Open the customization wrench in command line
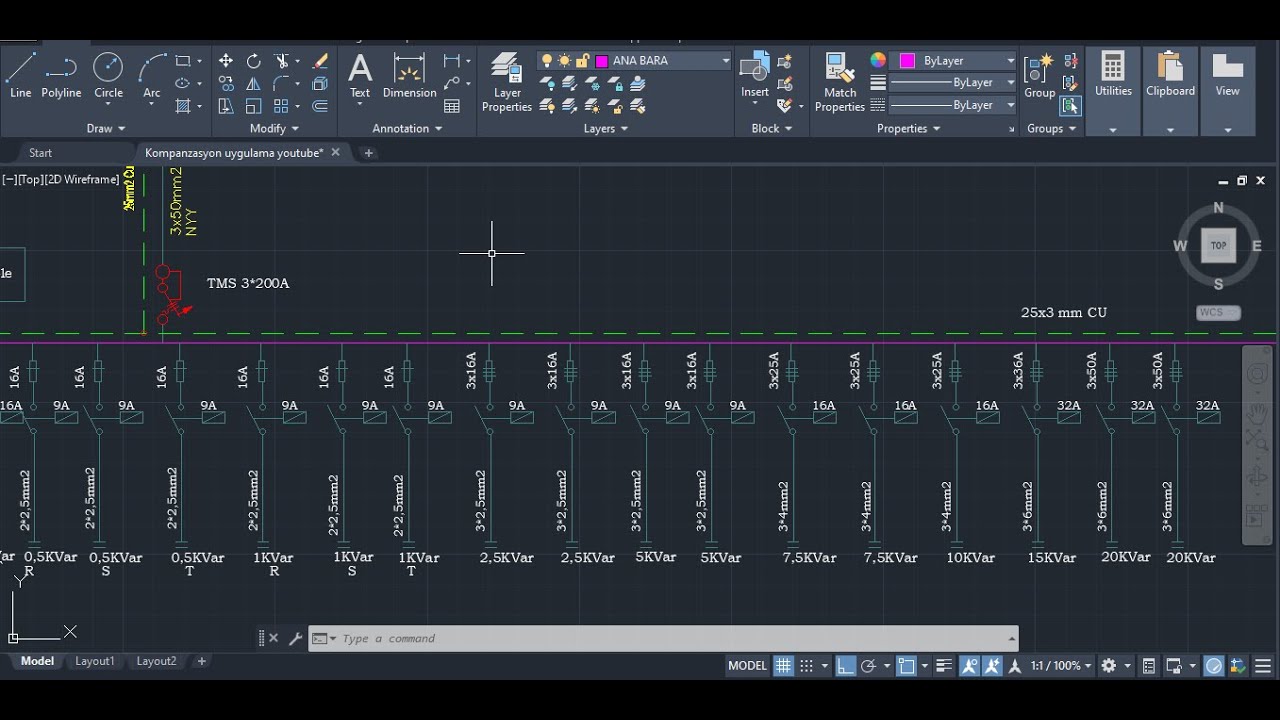1280x720 pixels. 295,638
